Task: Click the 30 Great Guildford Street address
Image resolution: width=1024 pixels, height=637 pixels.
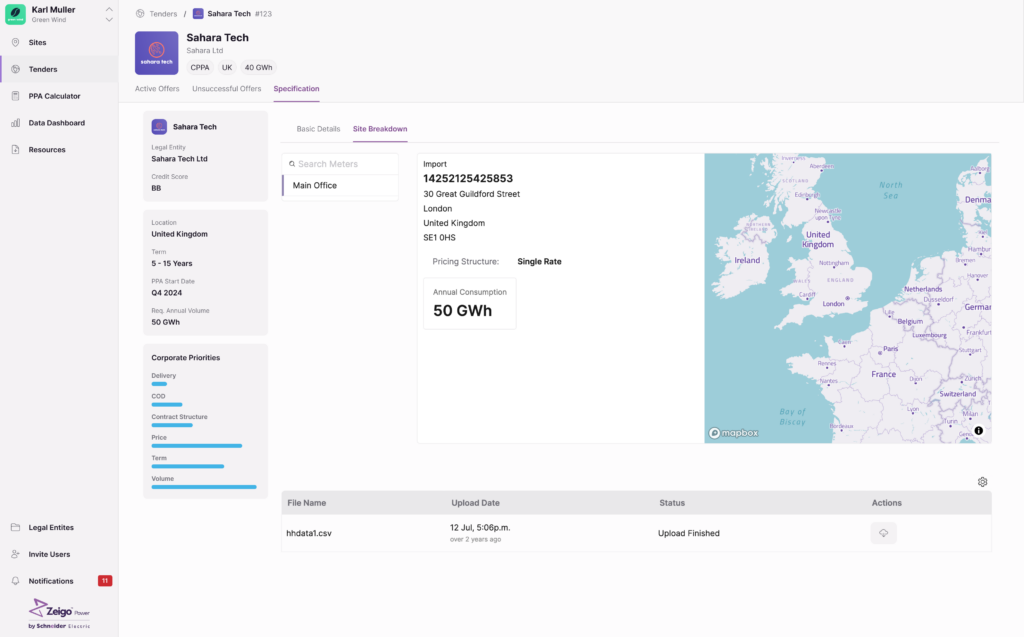Action: 472,194
